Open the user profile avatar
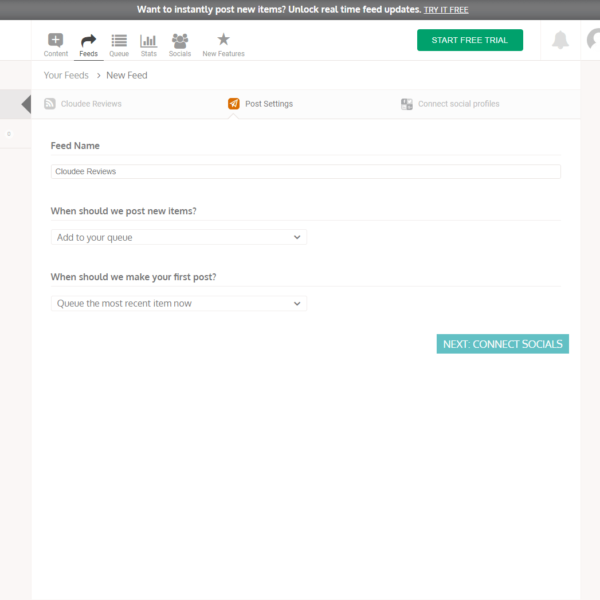600x600 pixels. (593, 39)
